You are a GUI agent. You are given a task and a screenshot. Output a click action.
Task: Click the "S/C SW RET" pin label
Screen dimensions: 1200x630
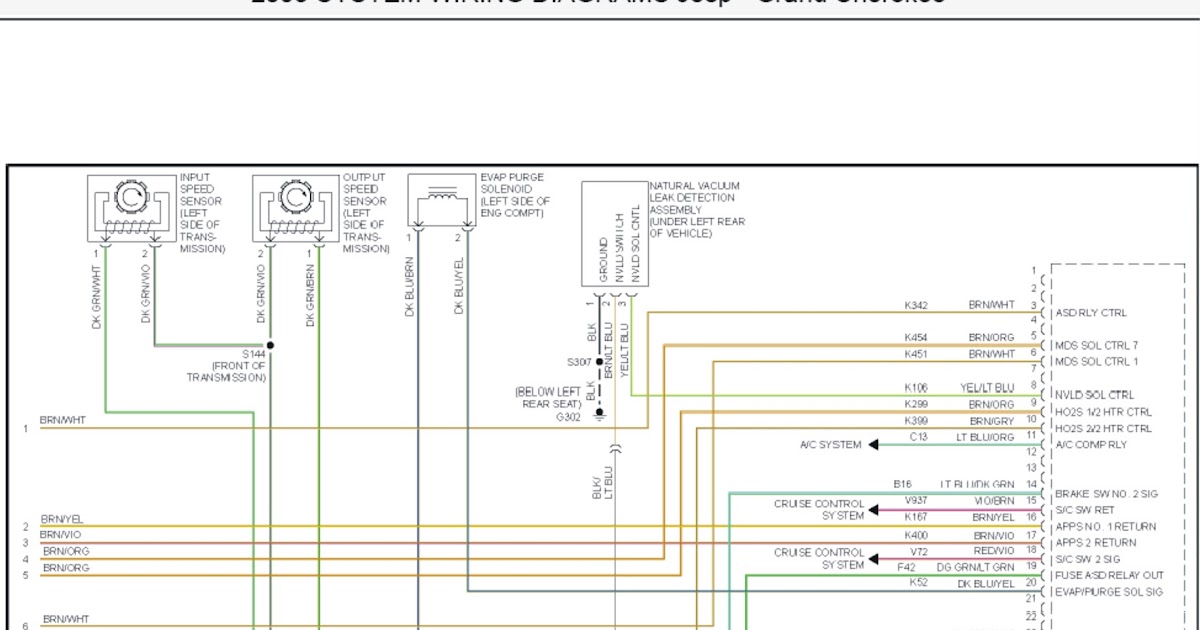(x=1085, y=510)
